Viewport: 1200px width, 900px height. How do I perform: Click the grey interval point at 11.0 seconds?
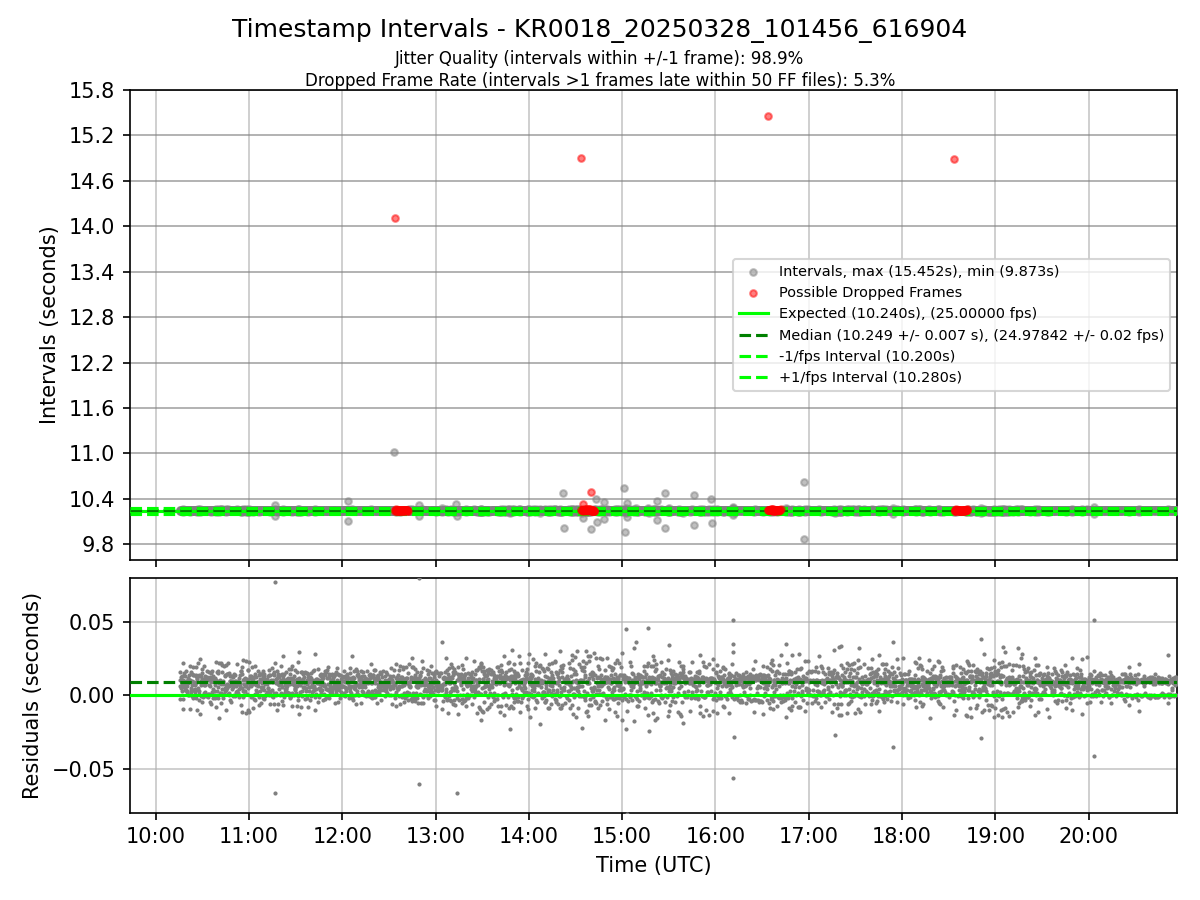[x=394, y=452]
